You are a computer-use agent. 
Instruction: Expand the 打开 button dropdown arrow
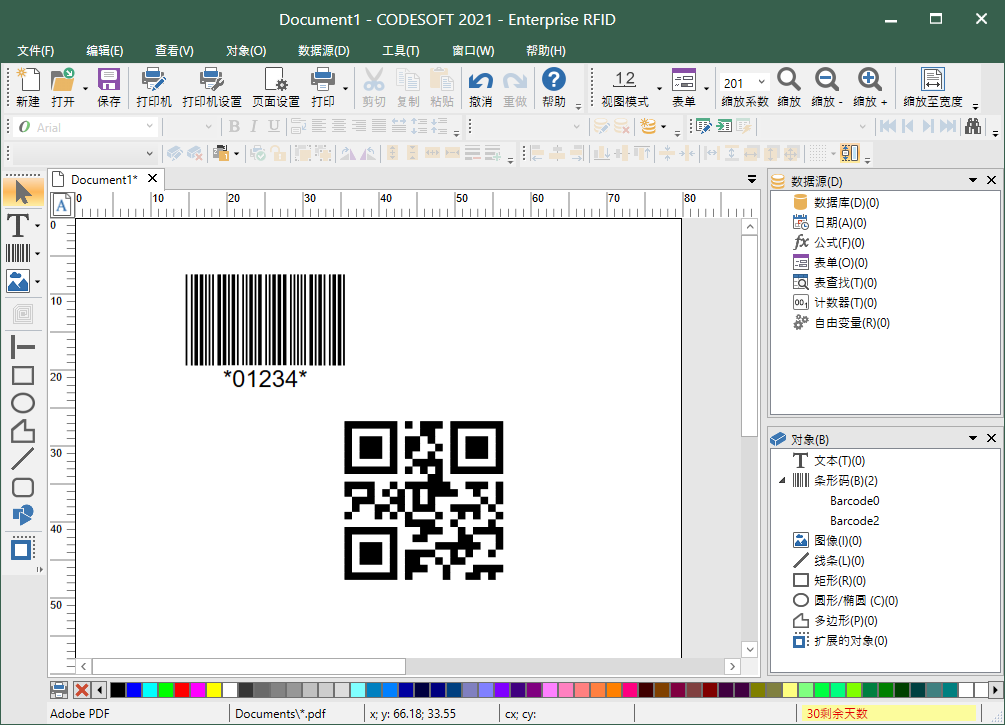click(x=85, y=88)
